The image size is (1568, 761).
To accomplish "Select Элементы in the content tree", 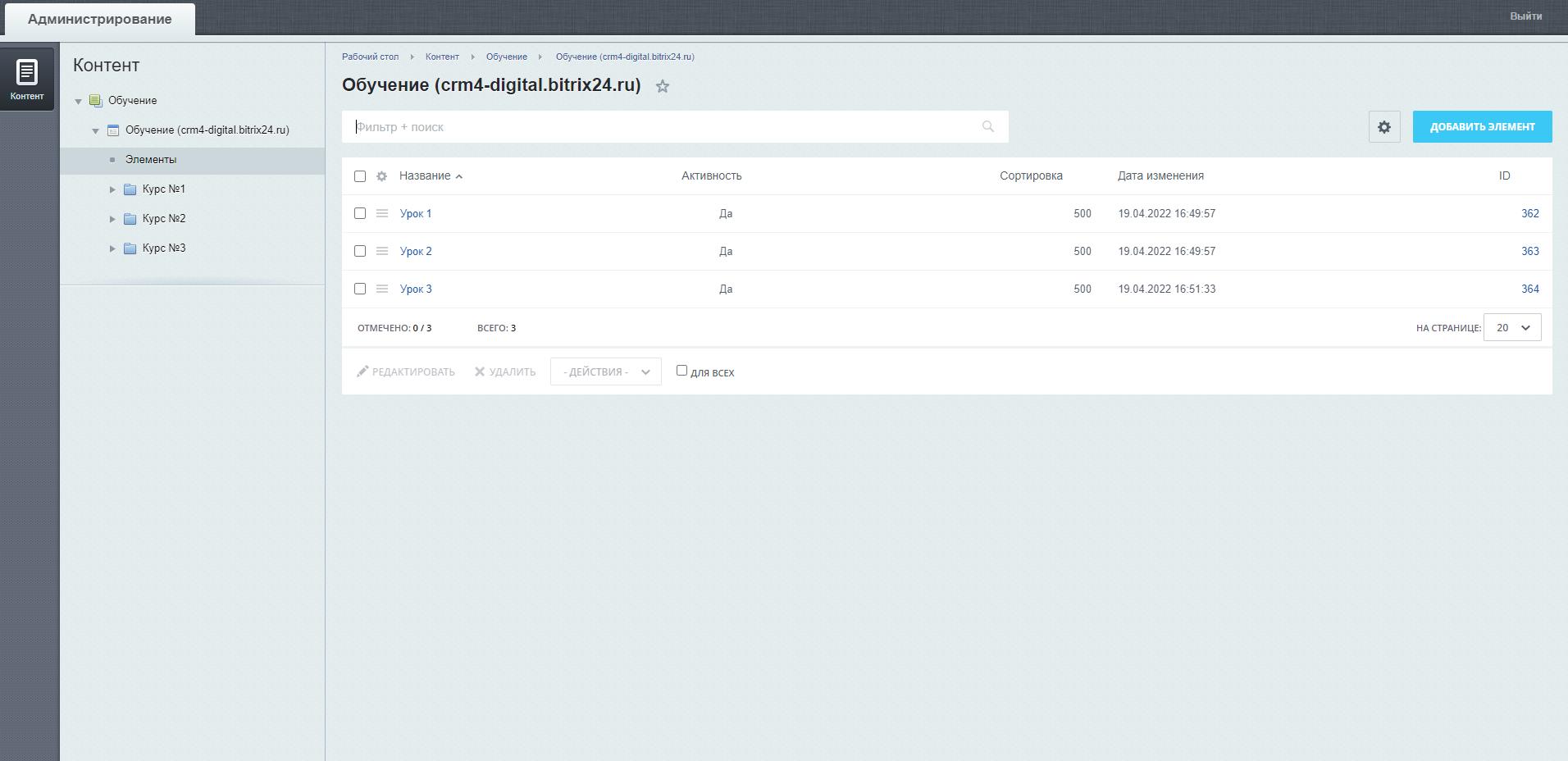I will click(x=151, y=160).
